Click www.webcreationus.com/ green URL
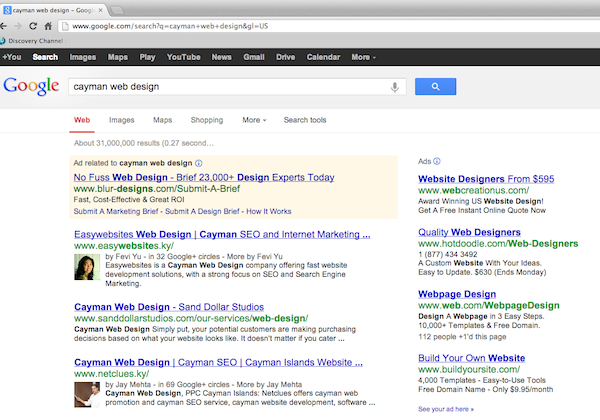The height and width of the screenshot is (420, 600). [x=473, y=190]
